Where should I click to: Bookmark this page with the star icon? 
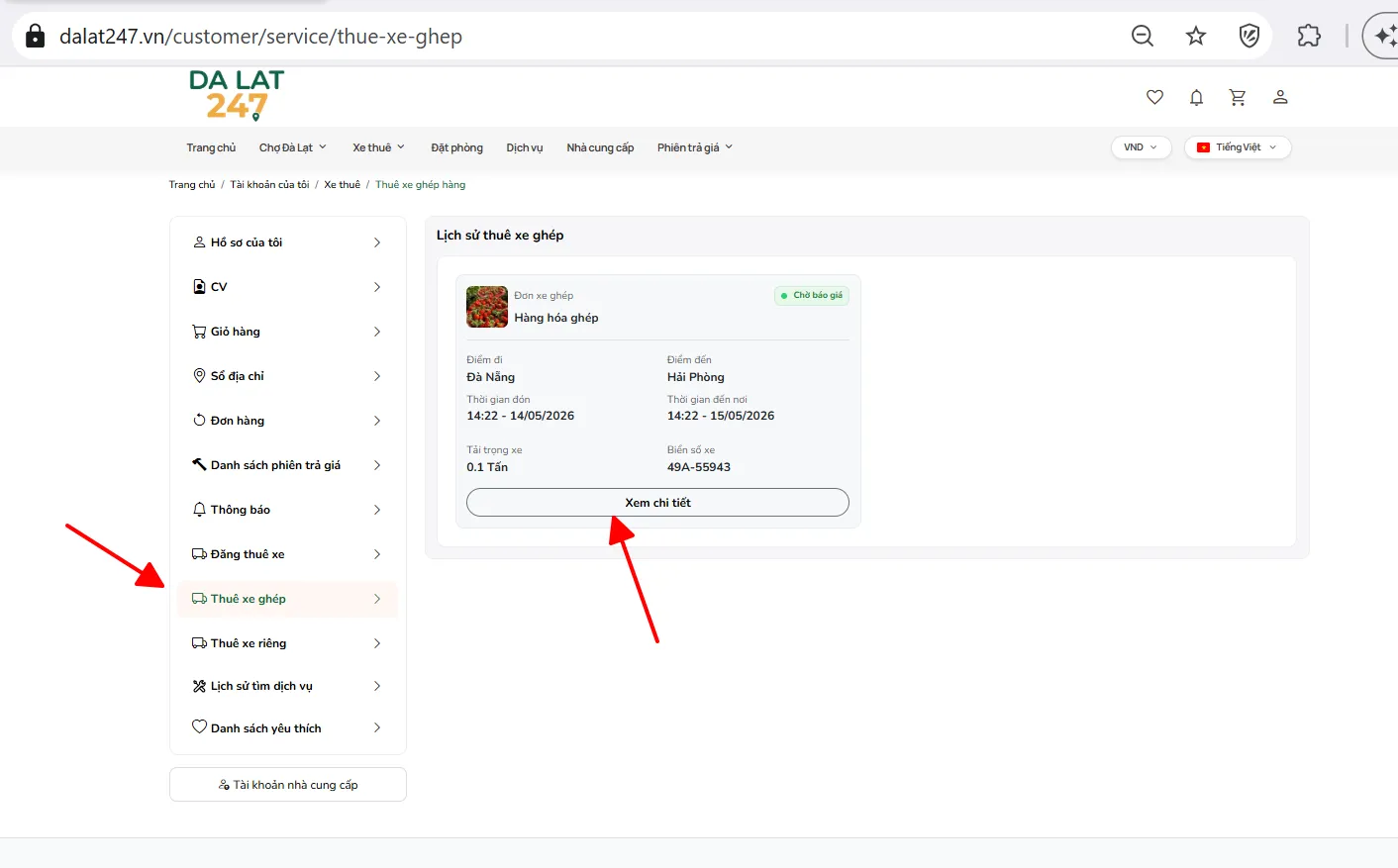point(1196,37)
